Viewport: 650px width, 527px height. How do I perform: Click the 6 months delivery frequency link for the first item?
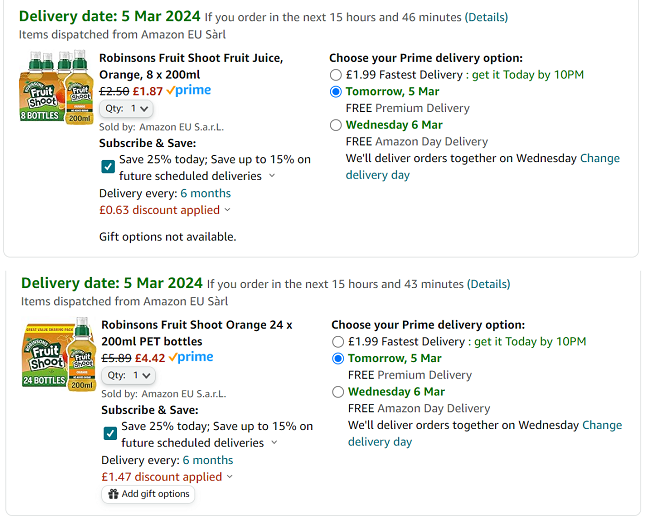click(x=205, y=193)
